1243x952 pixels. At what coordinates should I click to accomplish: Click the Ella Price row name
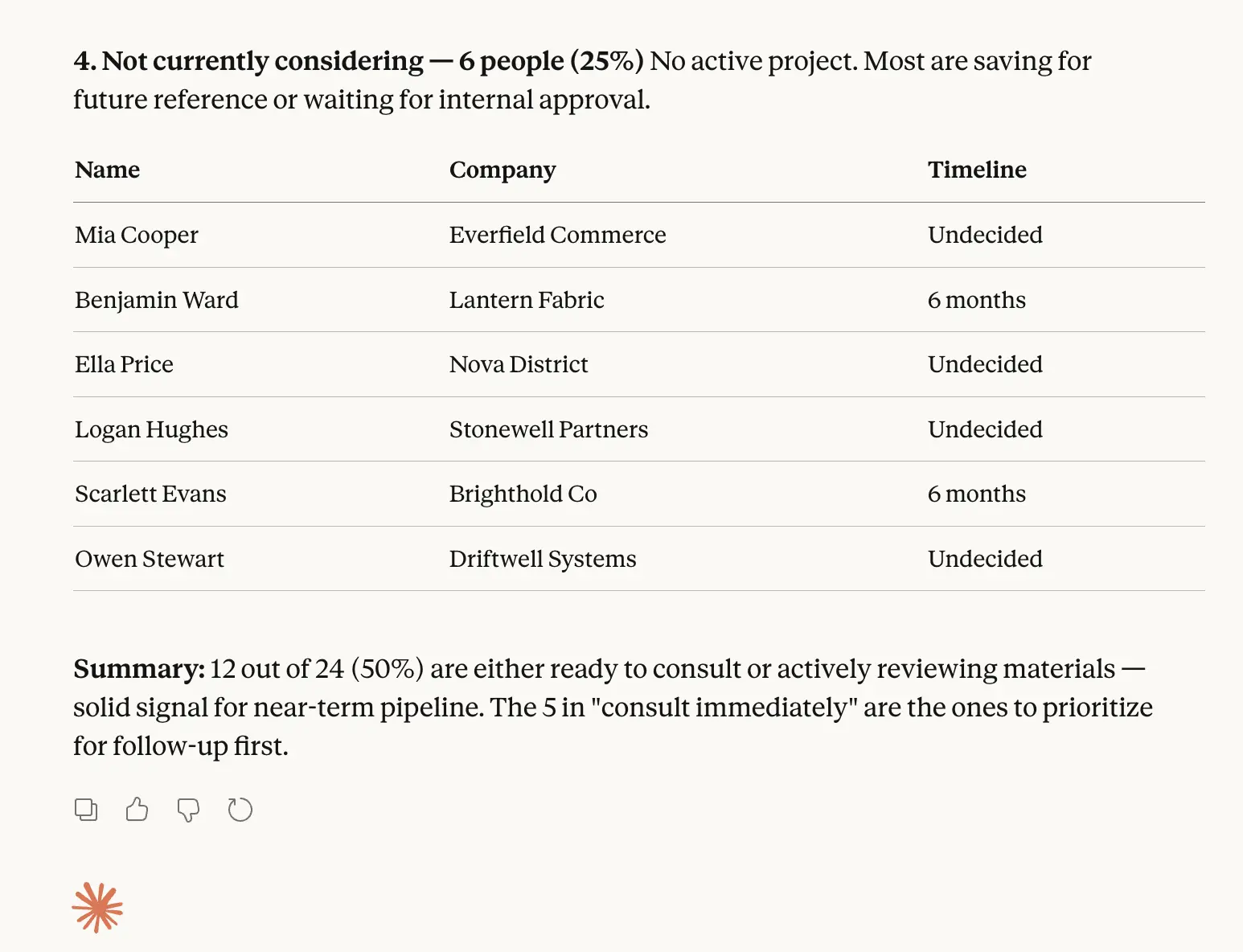(124, 364)
